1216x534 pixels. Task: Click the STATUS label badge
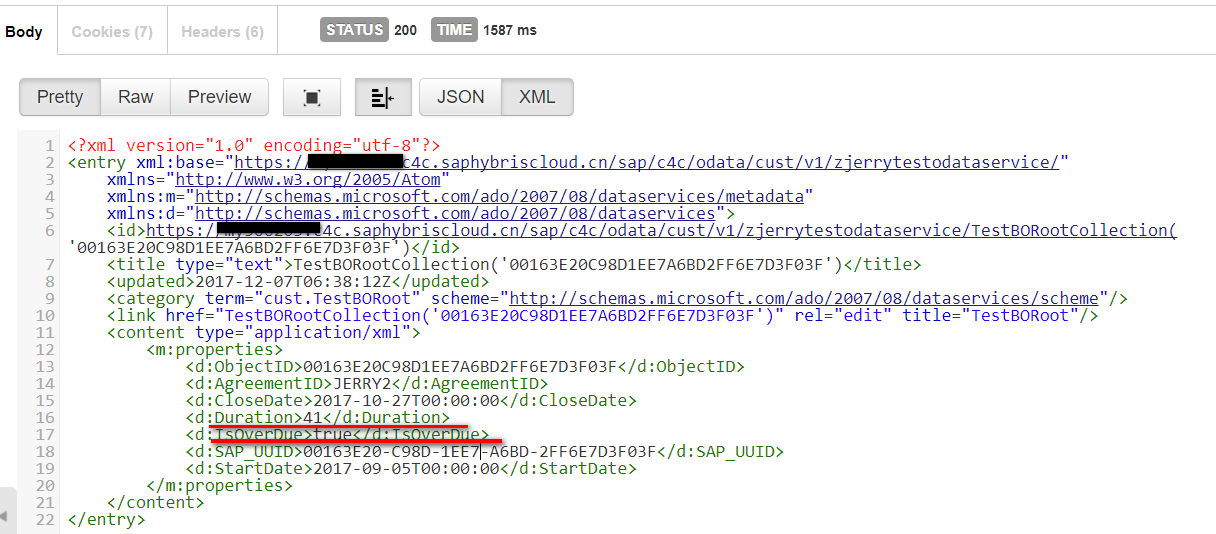[x=355, y=30]
